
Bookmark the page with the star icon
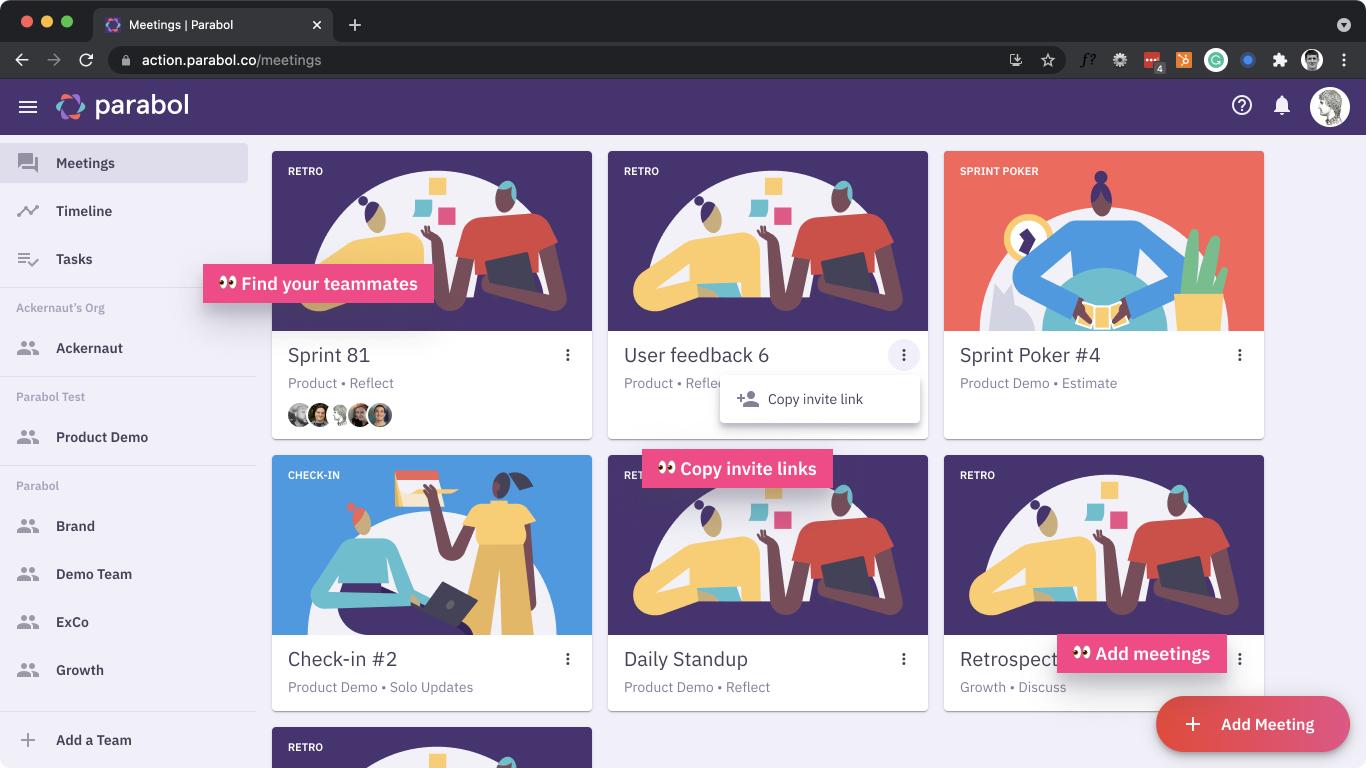[1048, 60]
